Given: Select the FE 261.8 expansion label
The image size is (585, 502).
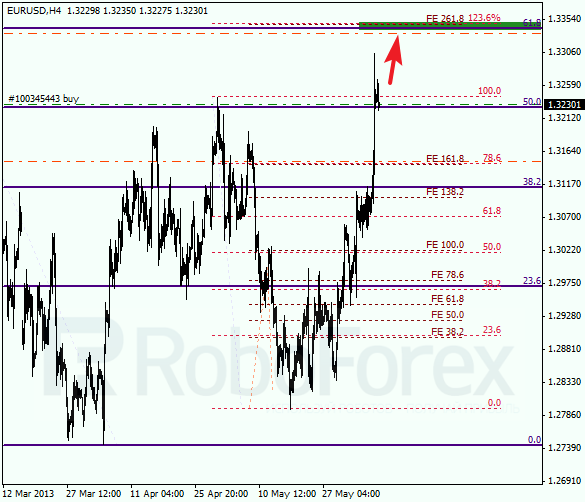Looking at the screenshot, I should pos(445,19).
